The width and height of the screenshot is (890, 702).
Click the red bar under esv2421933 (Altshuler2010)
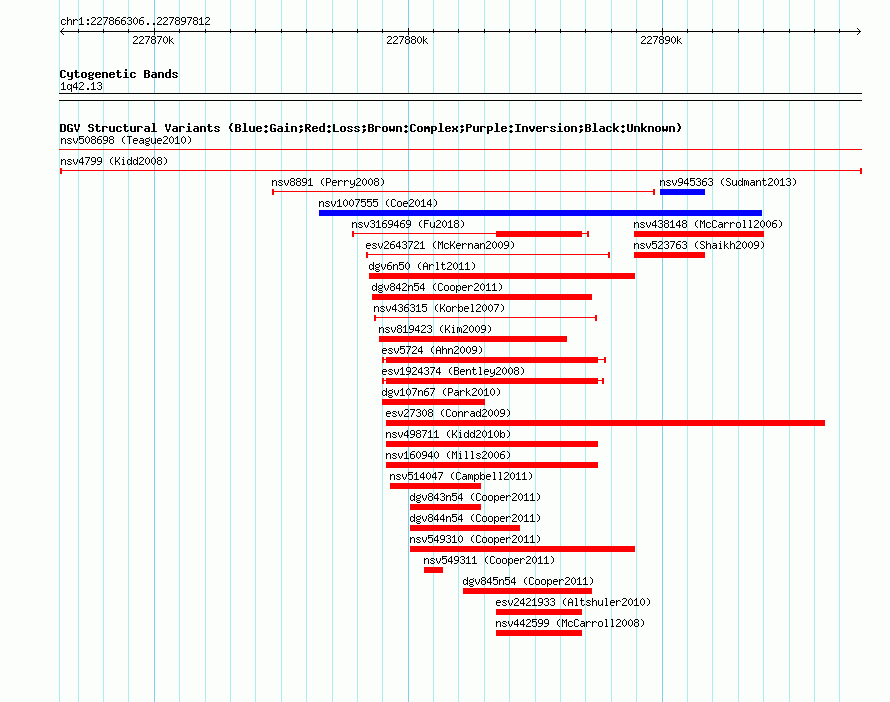click(x=539, y=612)
